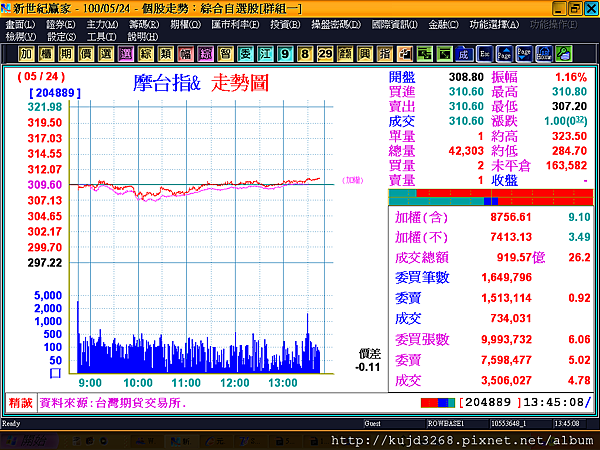Click the 興 toolbar button

click(x=365, y=54)
